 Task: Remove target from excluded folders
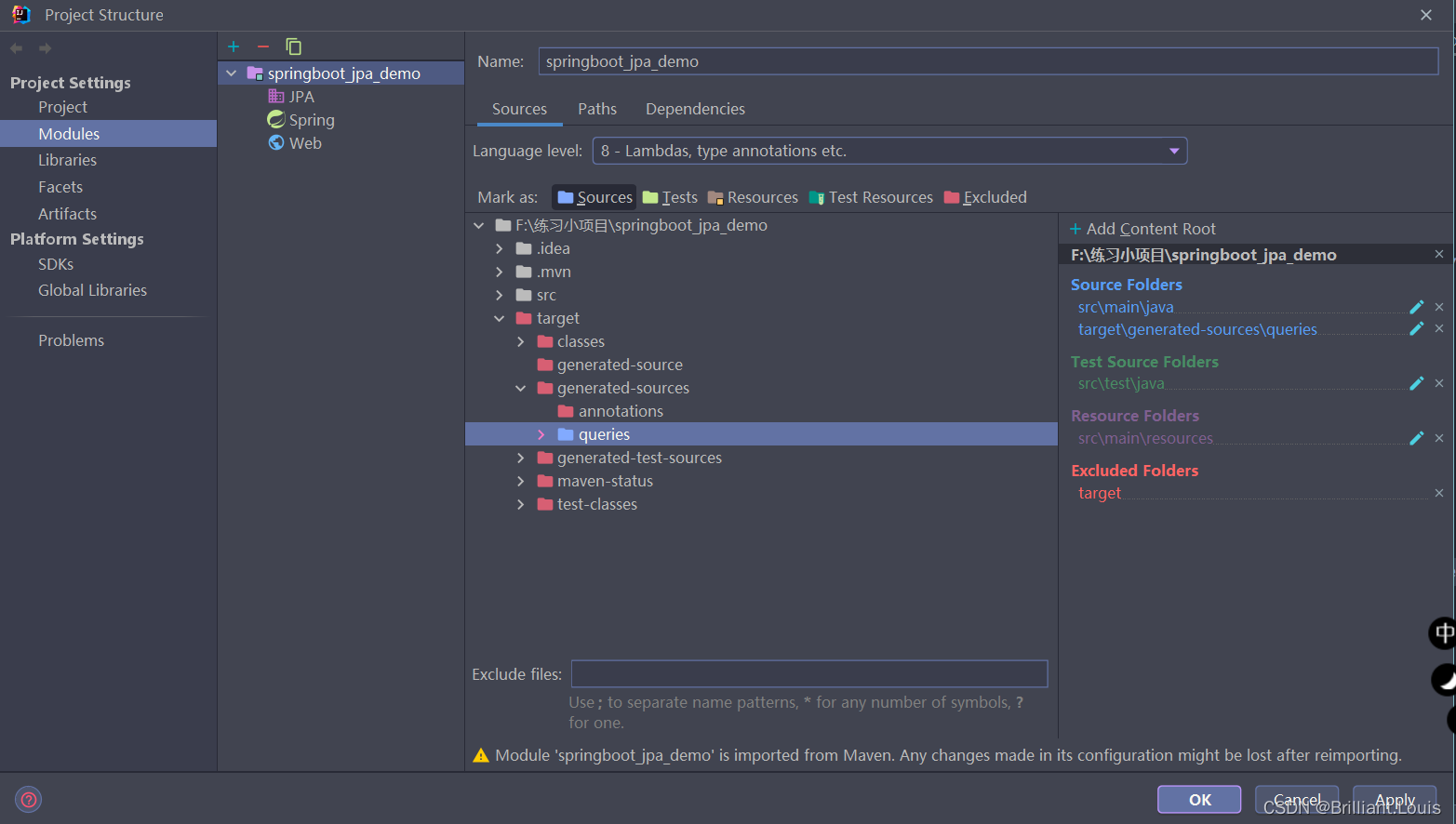[x=1439, y=493]
